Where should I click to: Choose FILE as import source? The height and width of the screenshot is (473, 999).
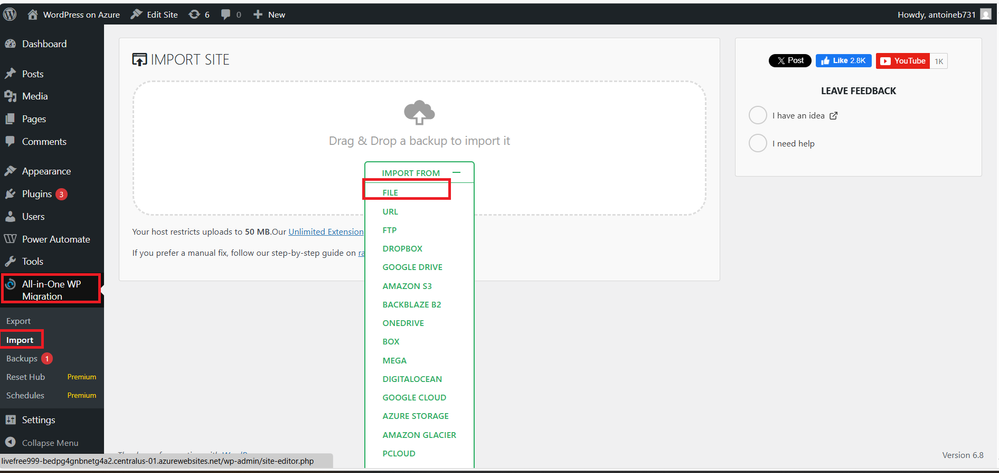click(x=391, y=192)
